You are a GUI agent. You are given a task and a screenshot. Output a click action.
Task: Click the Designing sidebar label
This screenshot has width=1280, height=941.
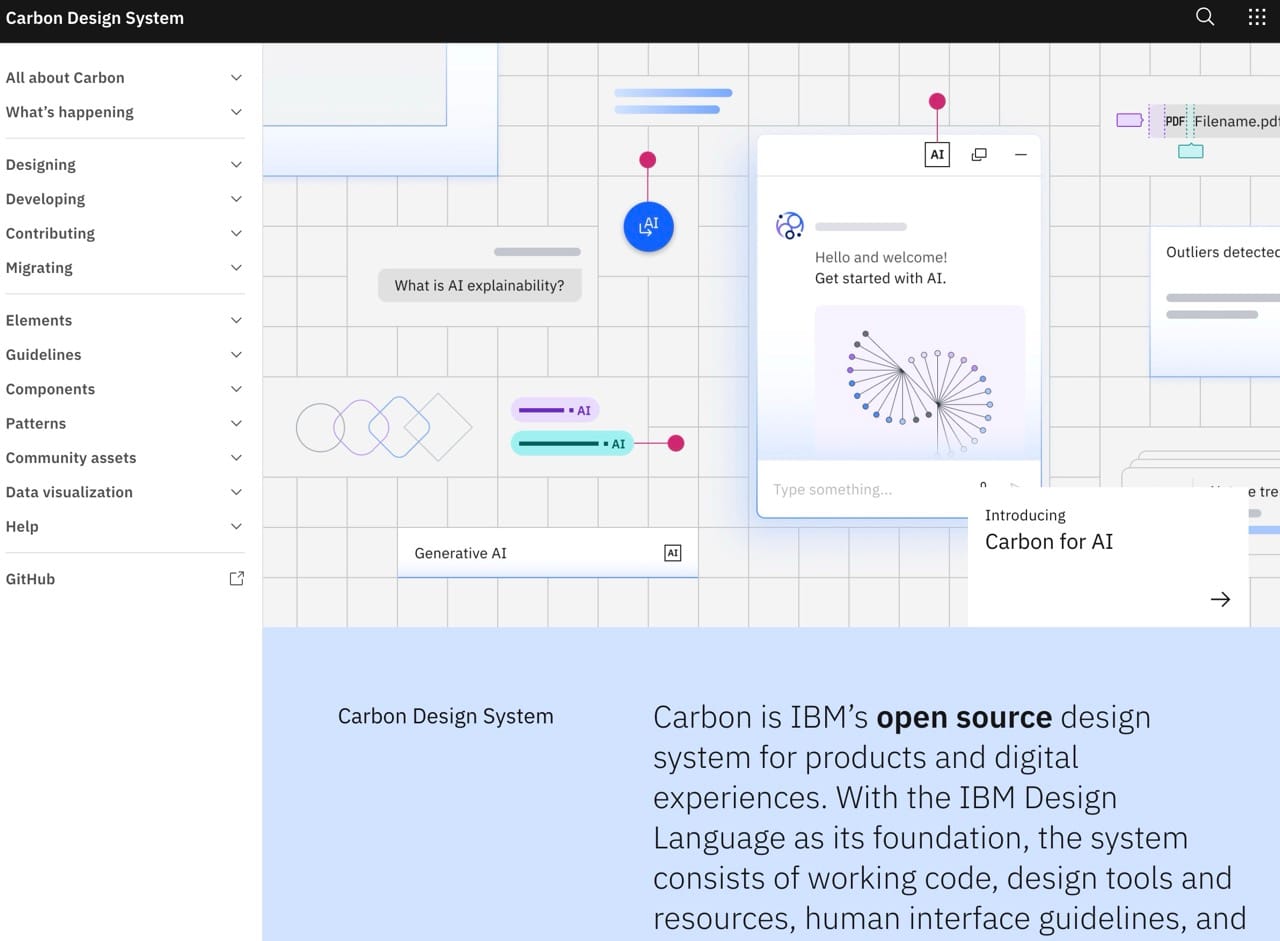(41, 164)
